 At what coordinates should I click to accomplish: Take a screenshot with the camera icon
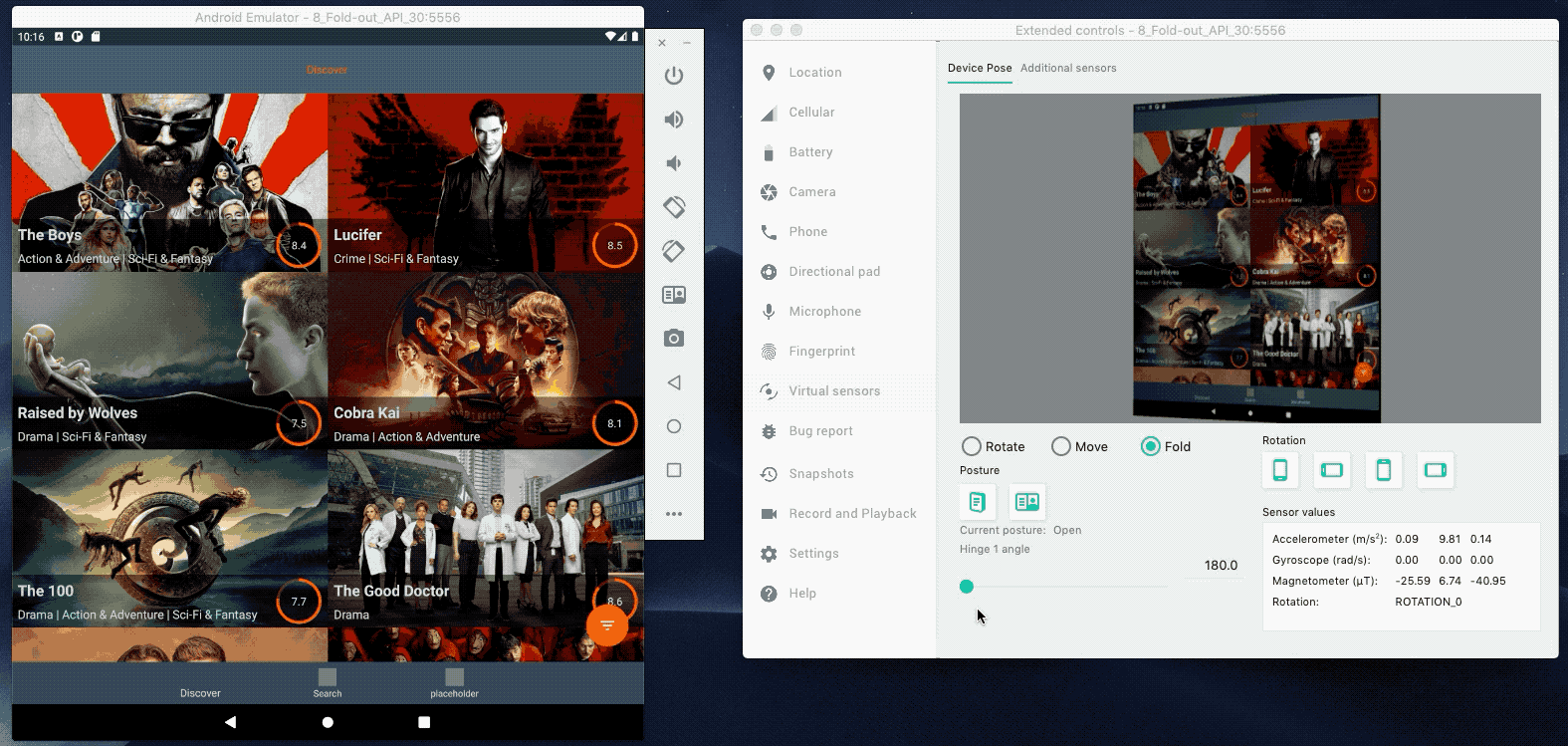(x=674, y=339)
